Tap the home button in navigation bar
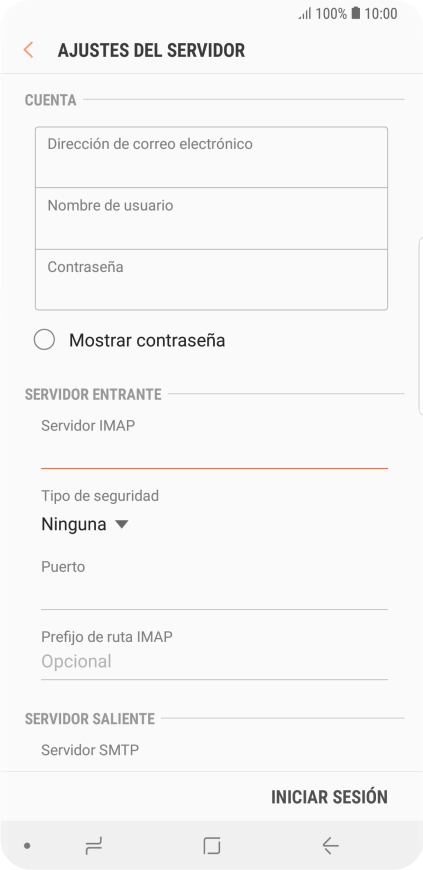Screen dimensions: 423x870 pyautogui.click(x=212, y=846)
